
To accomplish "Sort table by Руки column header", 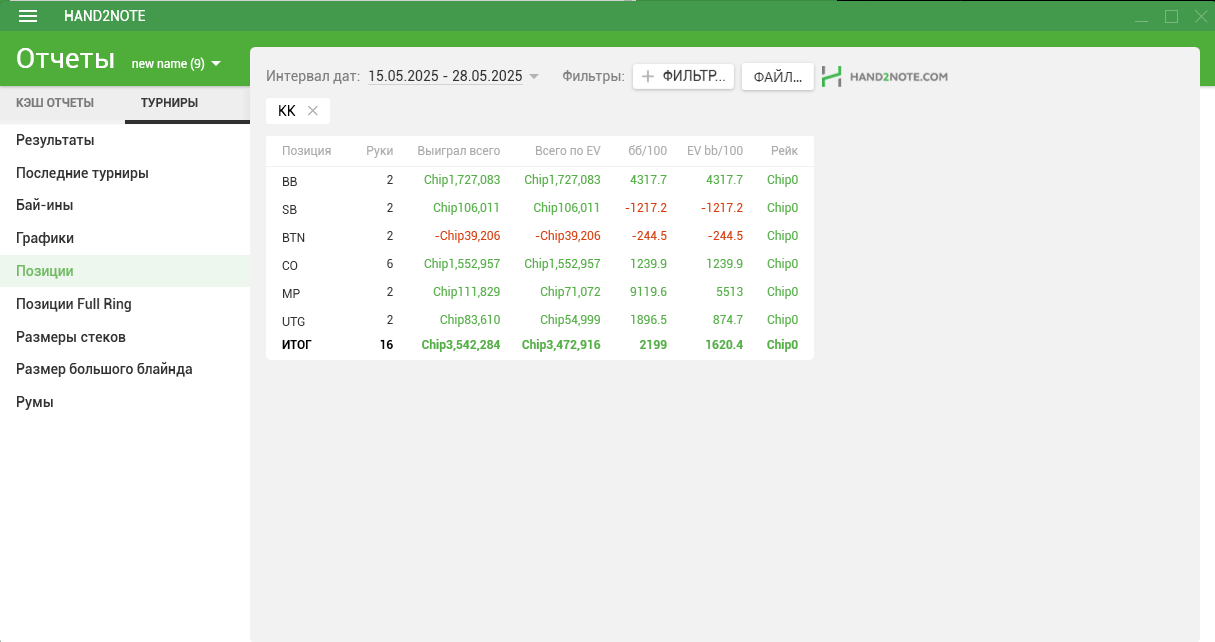I will pyautogui.click(x=379, y=151).
